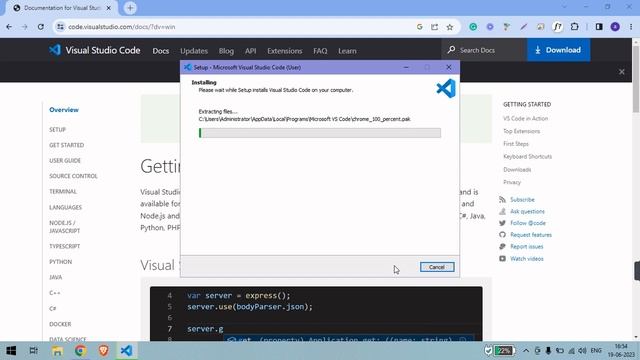Open Chrome three-dot menu
Image resolution: width=640 pixels, height=360 pixels.
631,27
